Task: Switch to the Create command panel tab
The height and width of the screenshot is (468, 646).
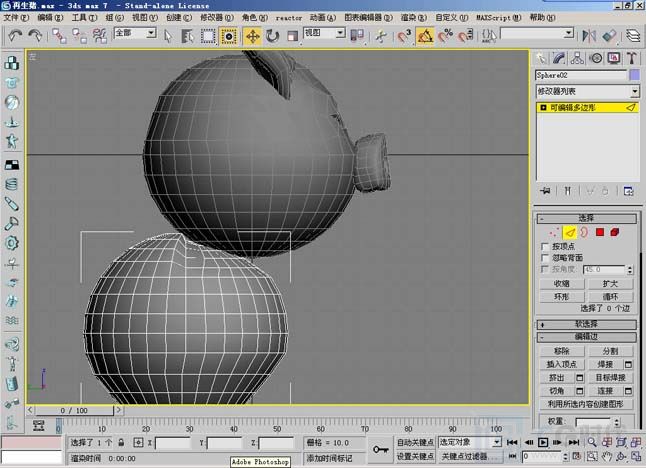Action: tap(541, 58)
